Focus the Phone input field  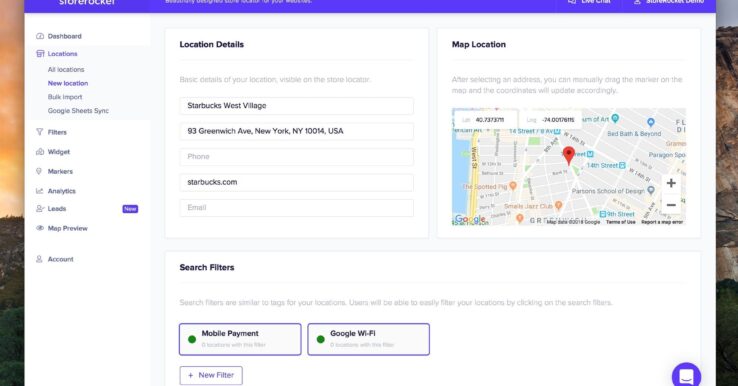click(x=297, y=157)
